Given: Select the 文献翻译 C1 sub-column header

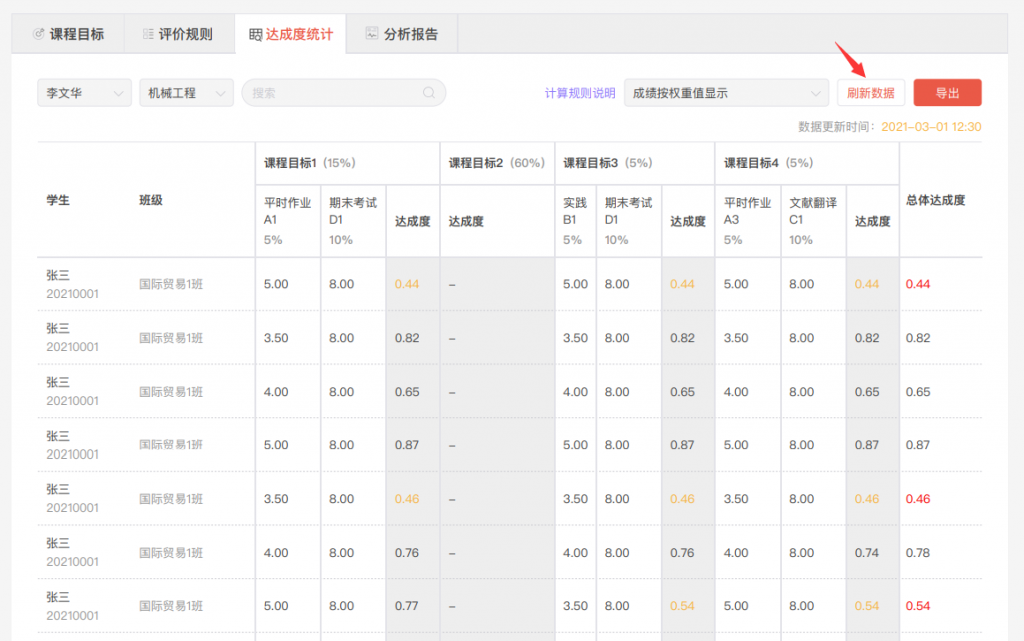Looking at the screenshot, I should 812,211.
